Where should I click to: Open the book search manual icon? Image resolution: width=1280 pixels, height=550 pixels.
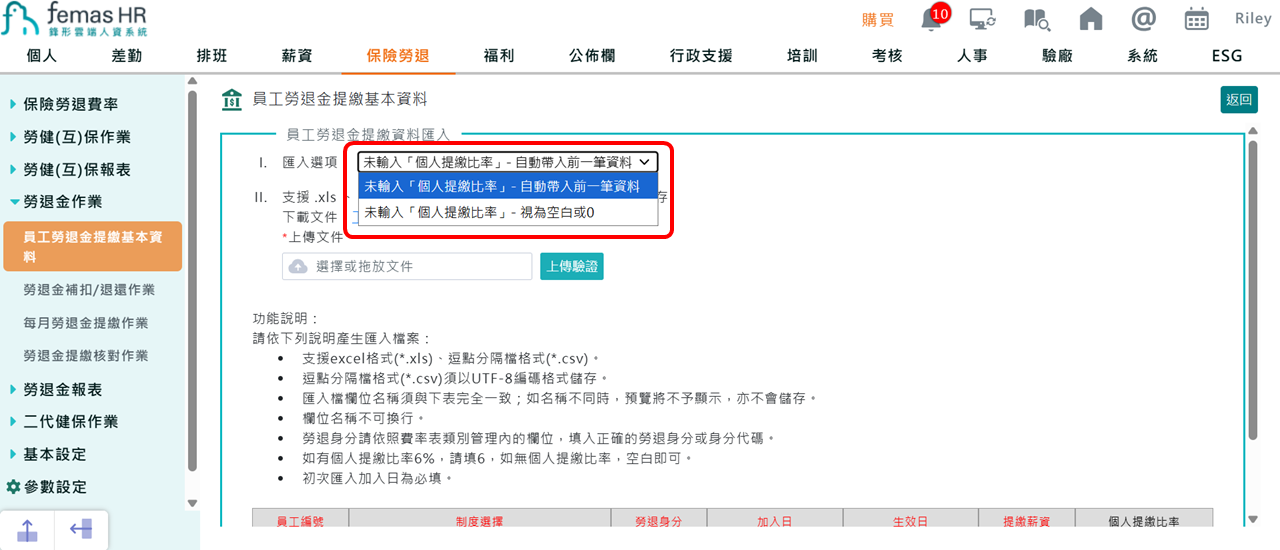coord(1037,19)
